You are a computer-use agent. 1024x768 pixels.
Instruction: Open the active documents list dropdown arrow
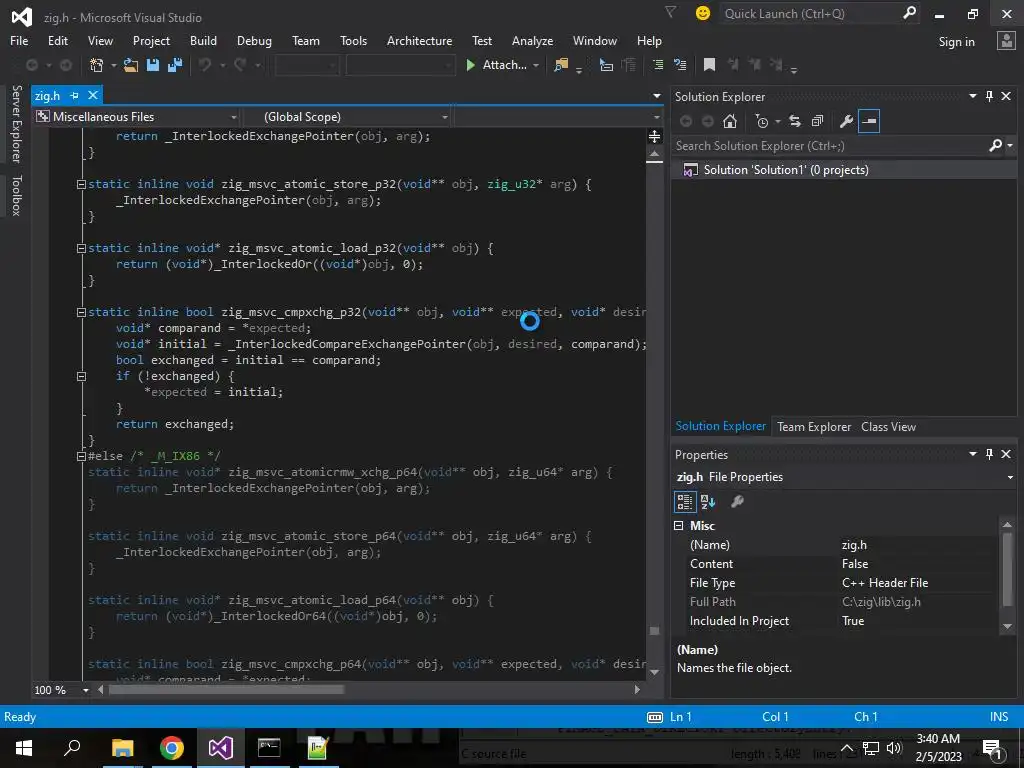(656, 96)
